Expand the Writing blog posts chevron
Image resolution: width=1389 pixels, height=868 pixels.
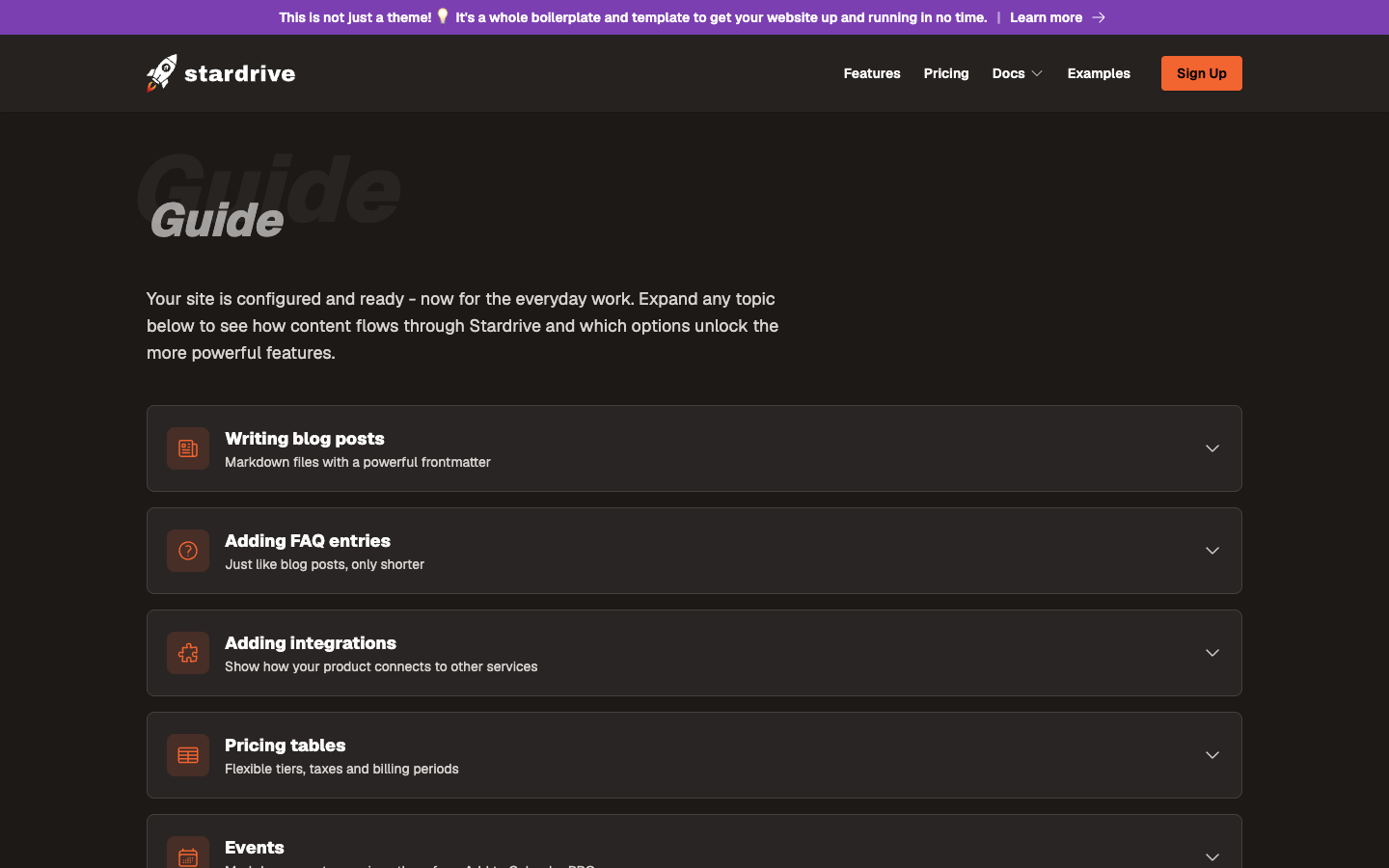(1212, 448)
